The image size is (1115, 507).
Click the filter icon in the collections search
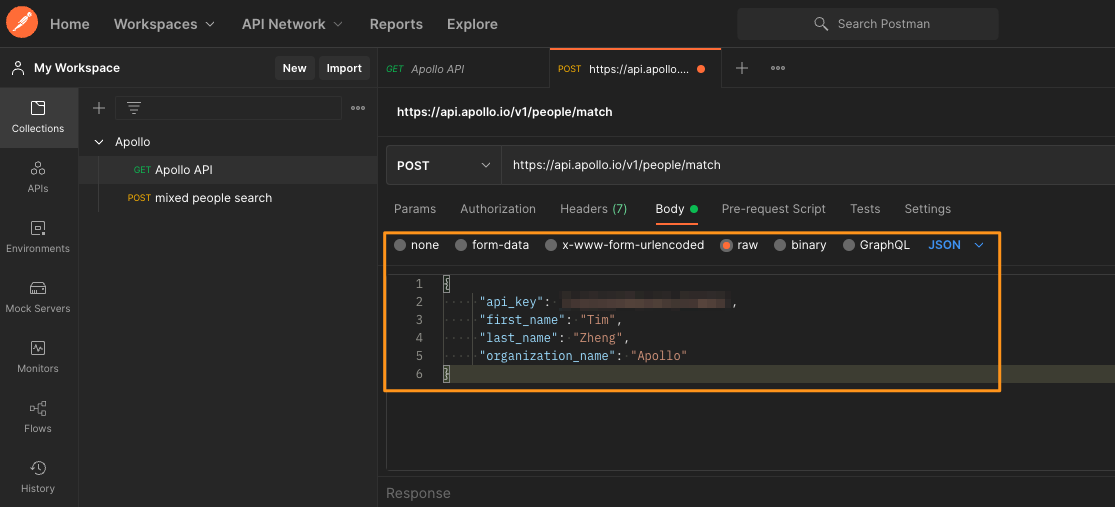134,108
